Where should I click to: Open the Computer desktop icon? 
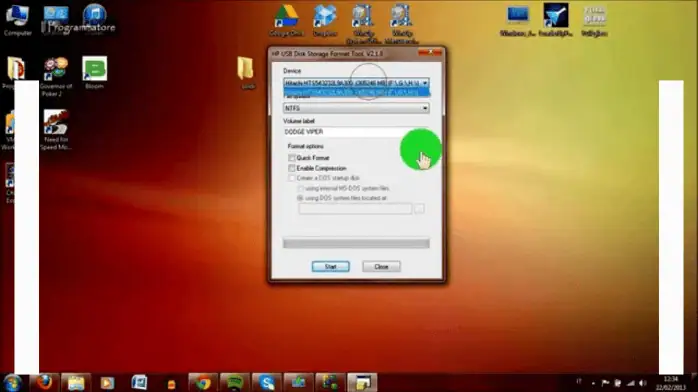(18, 20)
